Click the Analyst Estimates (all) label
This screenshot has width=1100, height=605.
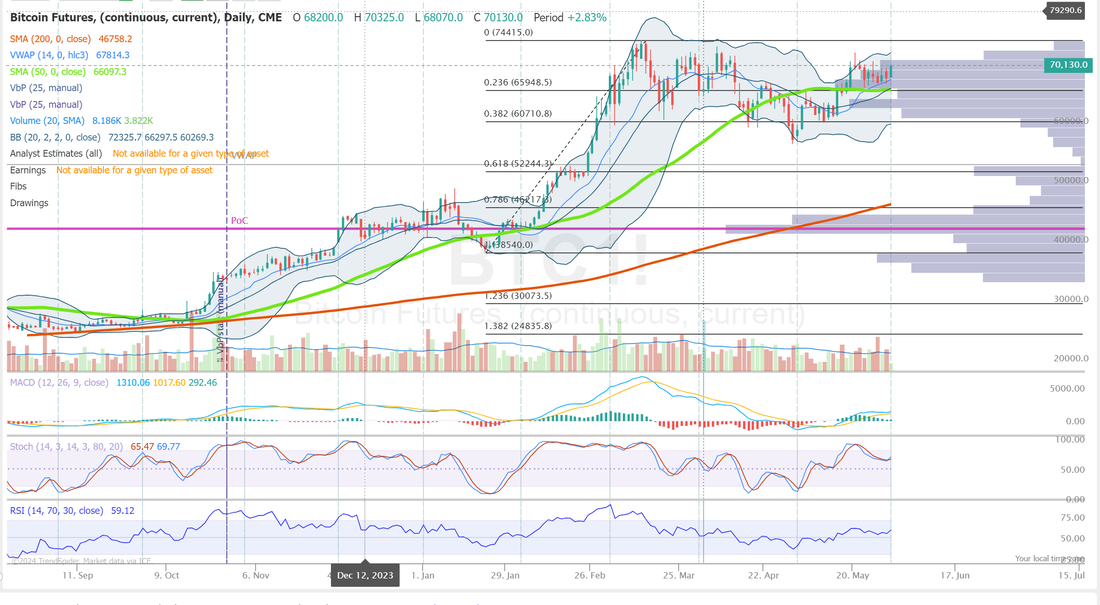pyautogui.click(x=56, y=154)
